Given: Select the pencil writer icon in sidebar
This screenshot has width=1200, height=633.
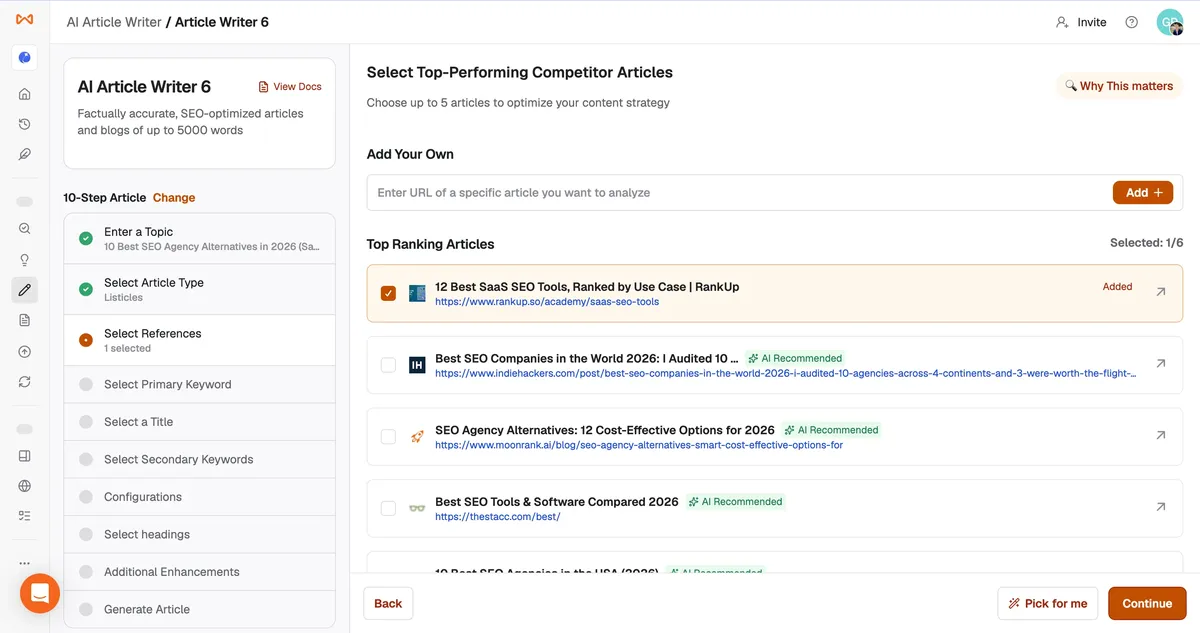Looking at the screenshot, I should pyautogui.click(x=25, y=290).
